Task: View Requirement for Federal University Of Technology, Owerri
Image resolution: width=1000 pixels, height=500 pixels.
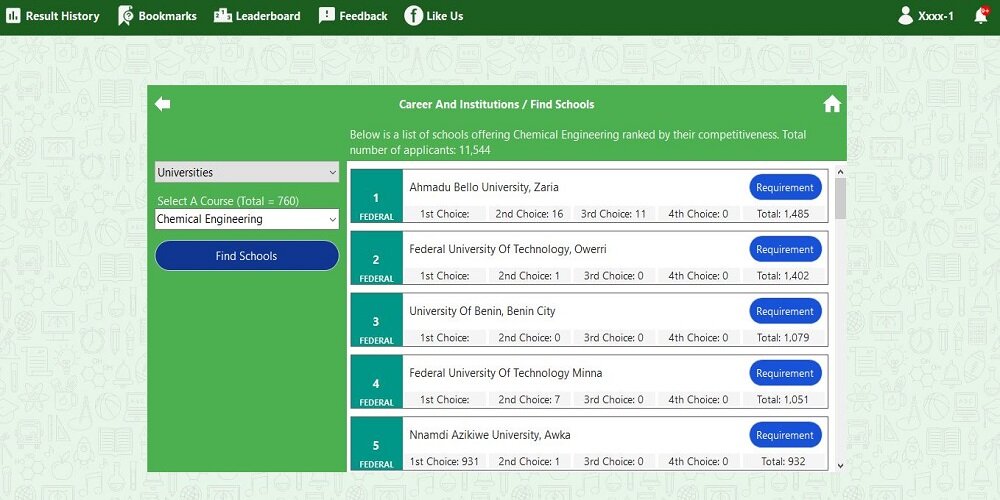Action: click(785, 249)
